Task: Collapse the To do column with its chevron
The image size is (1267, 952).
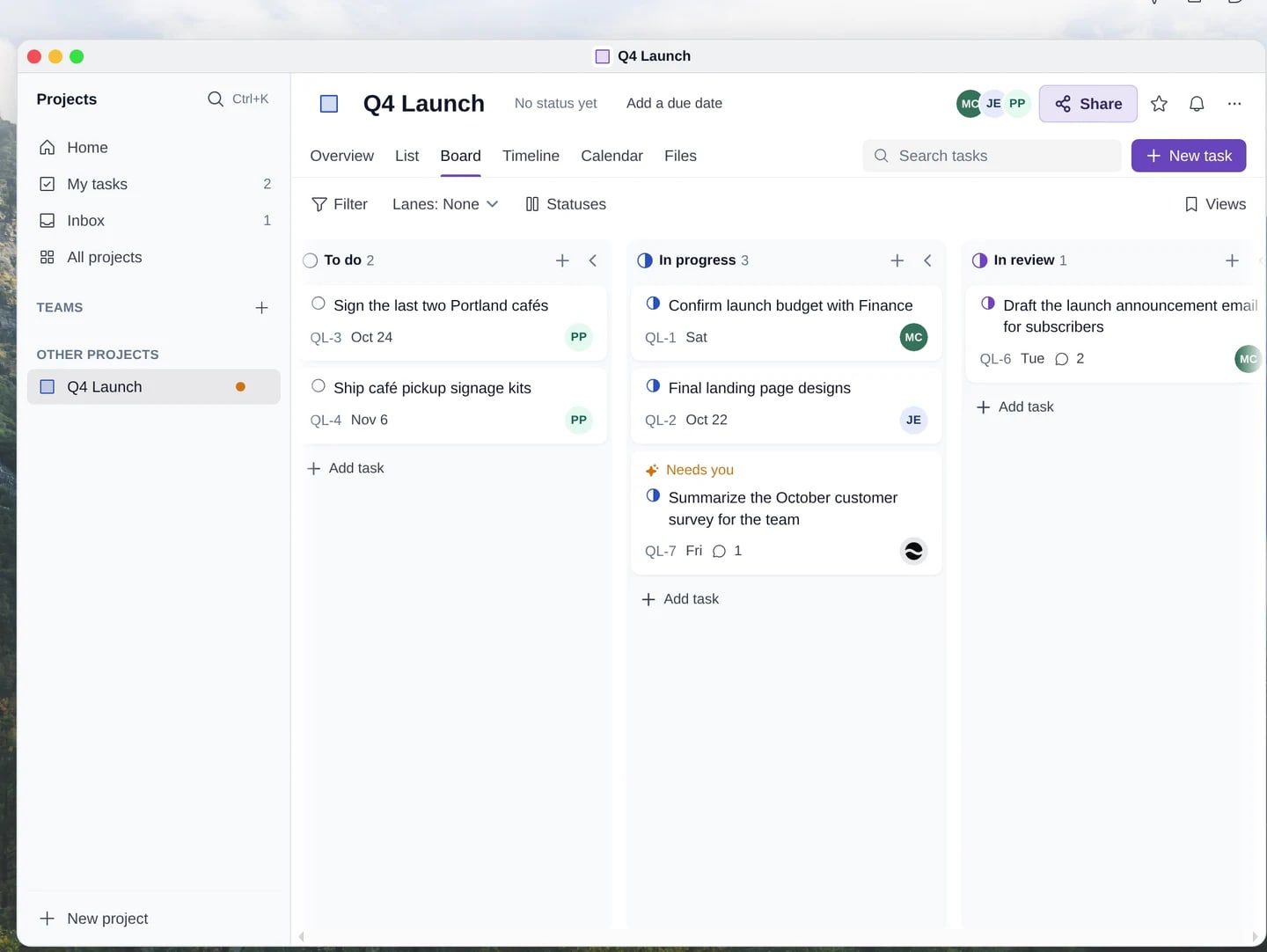Action: point(593,260)
